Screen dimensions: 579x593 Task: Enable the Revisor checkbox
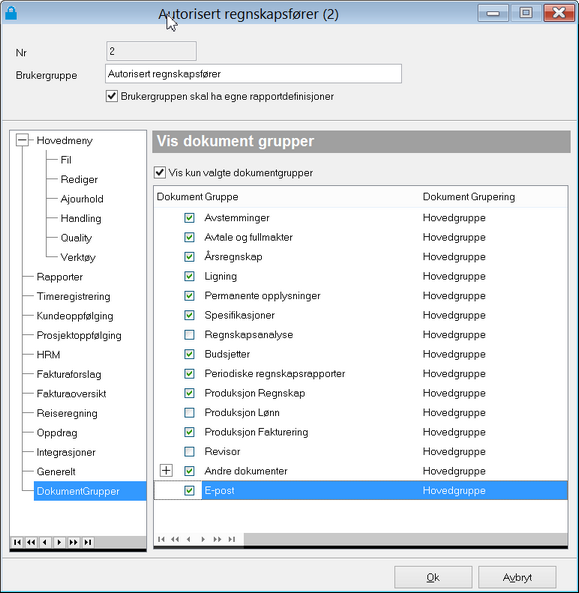[189, 452]
